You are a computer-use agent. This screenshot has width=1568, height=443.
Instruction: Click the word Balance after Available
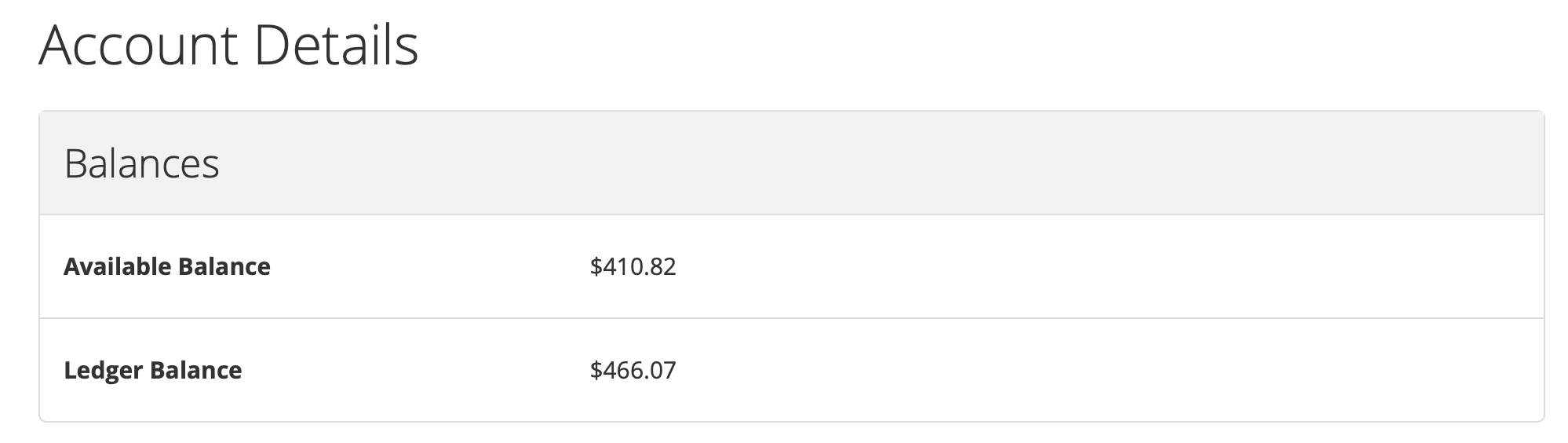pos(224,267)
